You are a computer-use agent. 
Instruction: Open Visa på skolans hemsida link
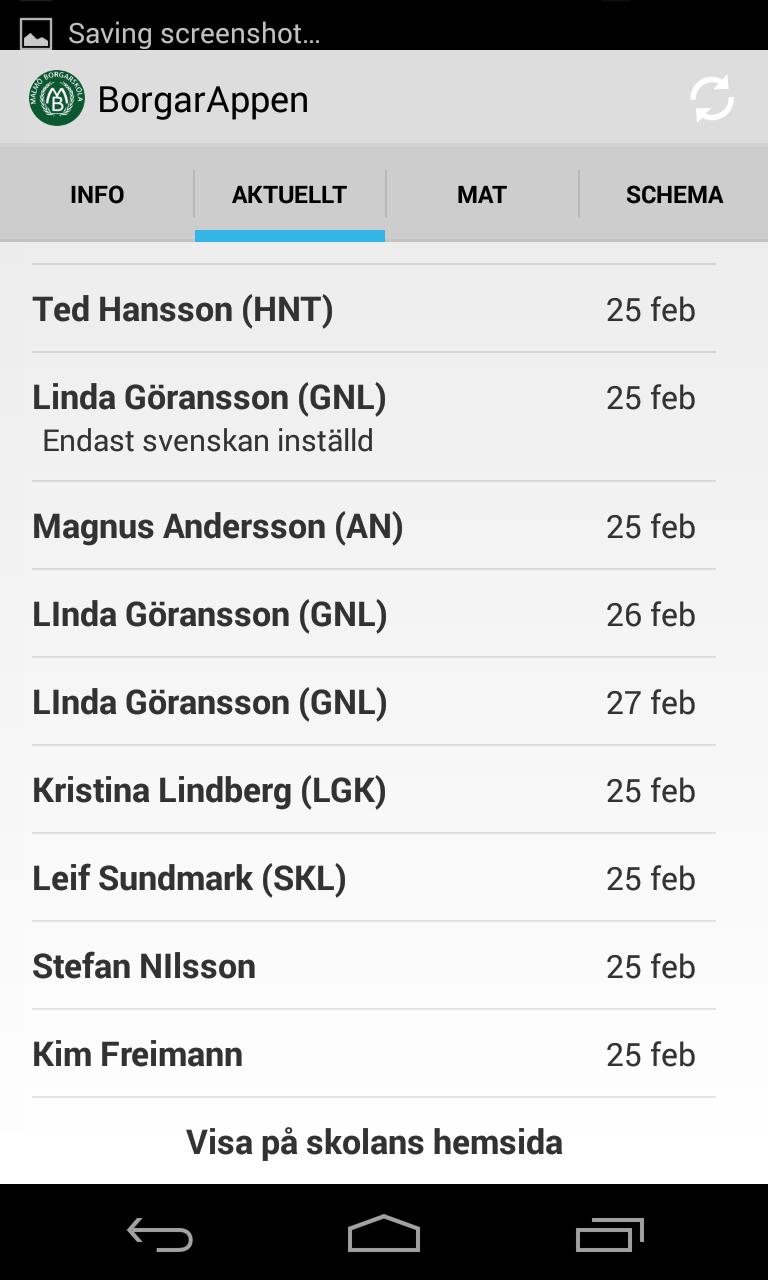(374, 1142)
